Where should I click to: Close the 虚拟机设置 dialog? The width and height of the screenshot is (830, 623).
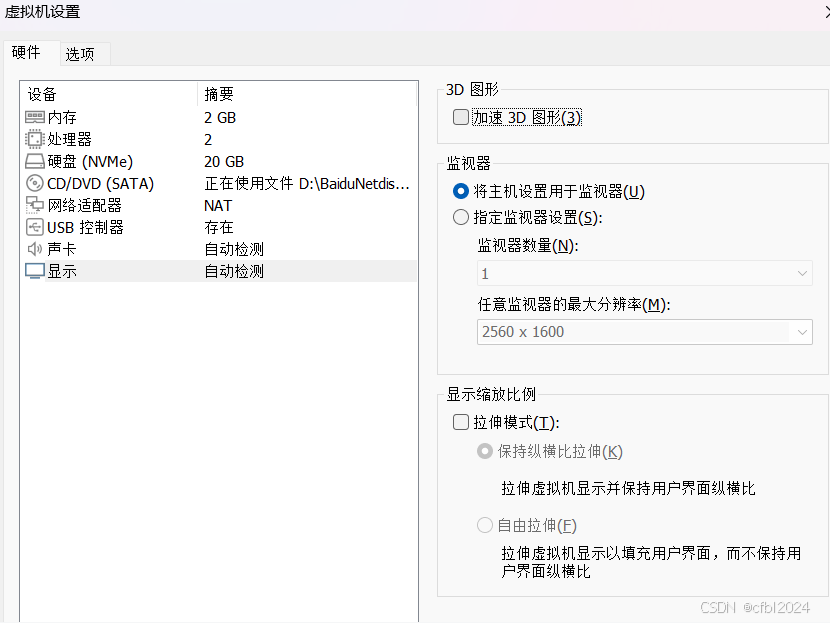pyautogui.click(x=826, y=12)
